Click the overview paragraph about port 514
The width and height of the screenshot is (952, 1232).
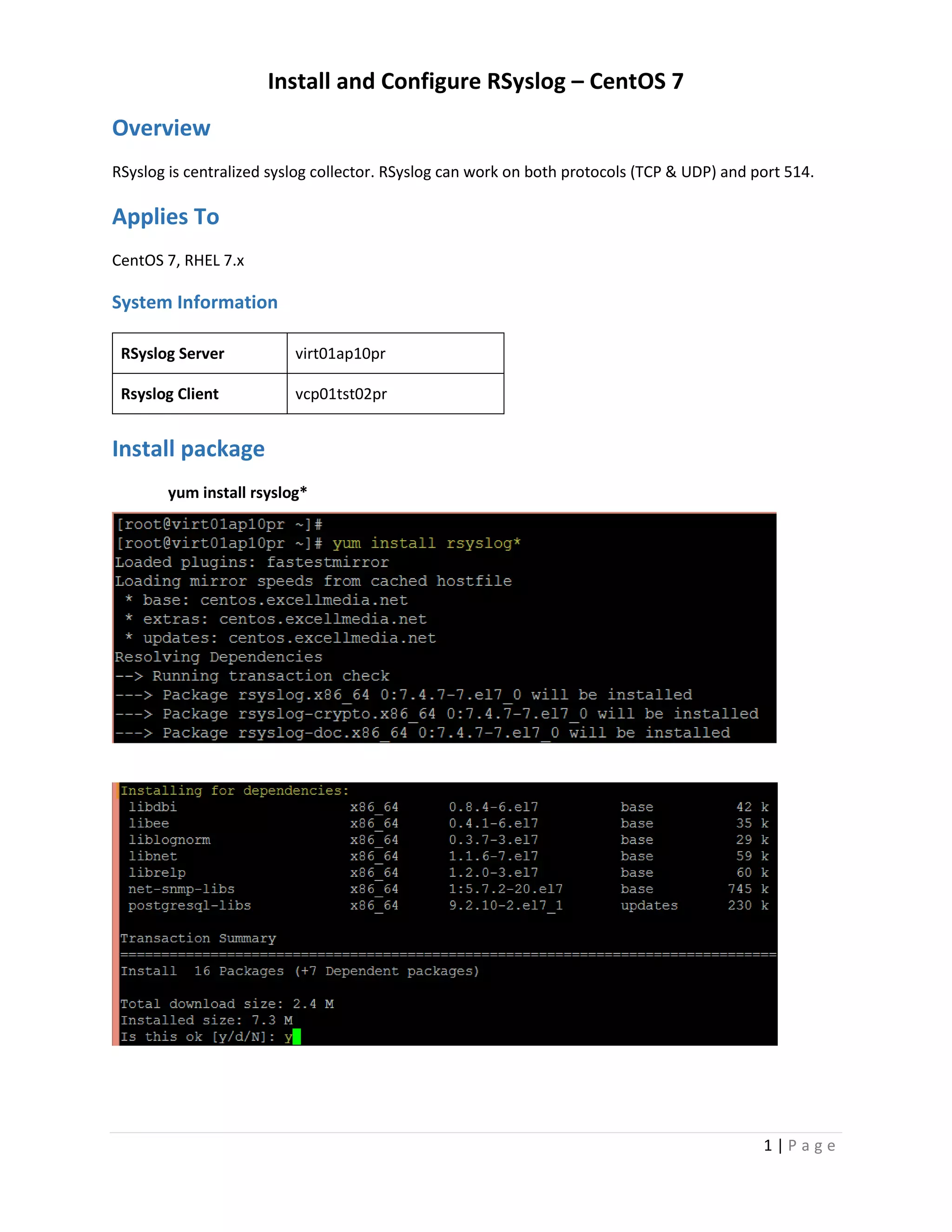click(x=463, y=172)
